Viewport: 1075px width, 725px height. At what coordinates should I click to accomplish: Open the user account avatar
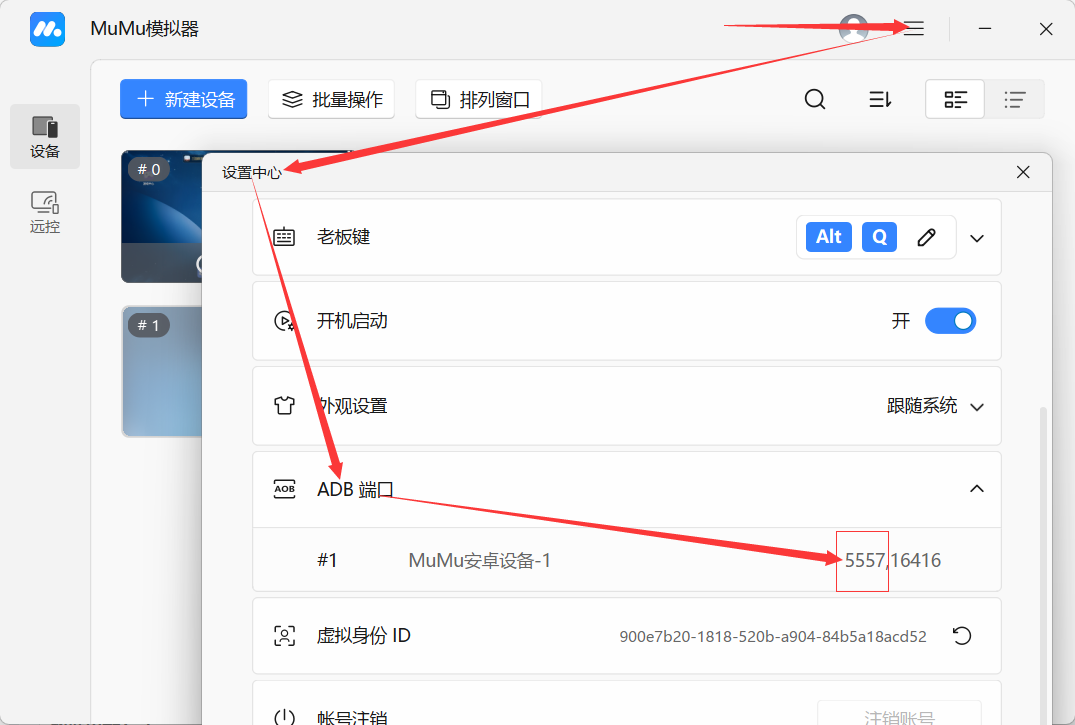854,28
